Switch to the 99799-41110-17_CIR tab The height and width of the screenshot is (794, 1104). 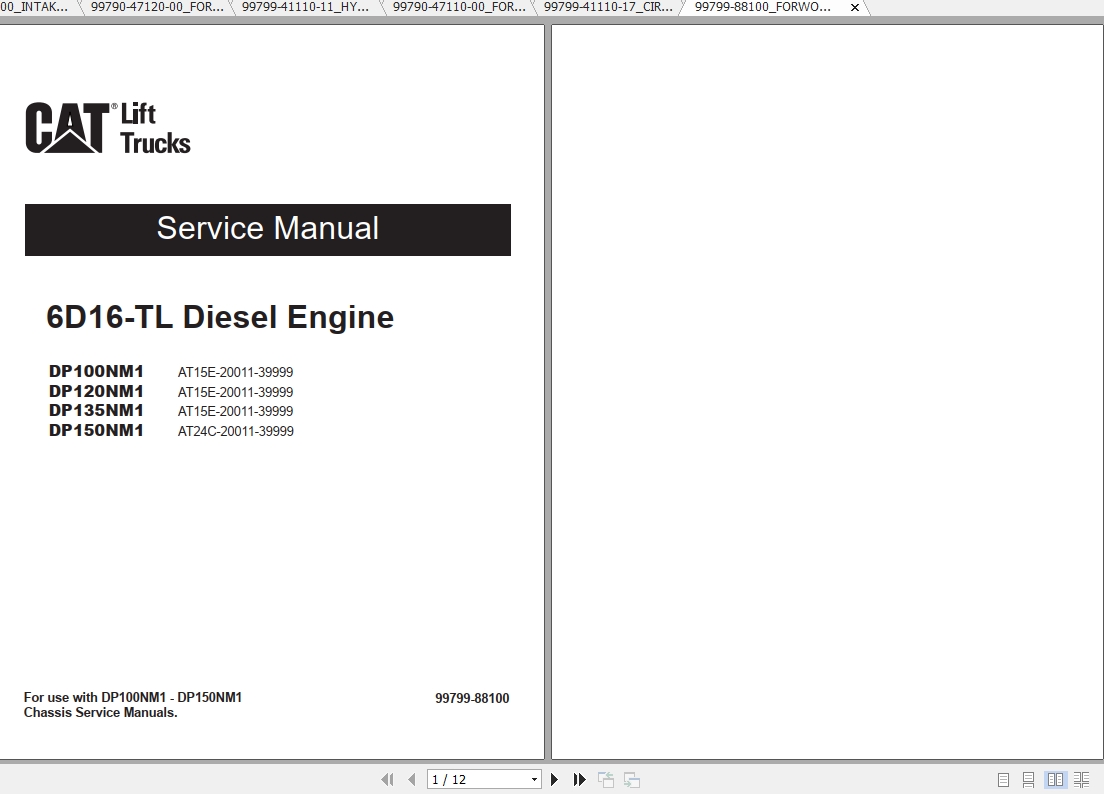point(607,7)
